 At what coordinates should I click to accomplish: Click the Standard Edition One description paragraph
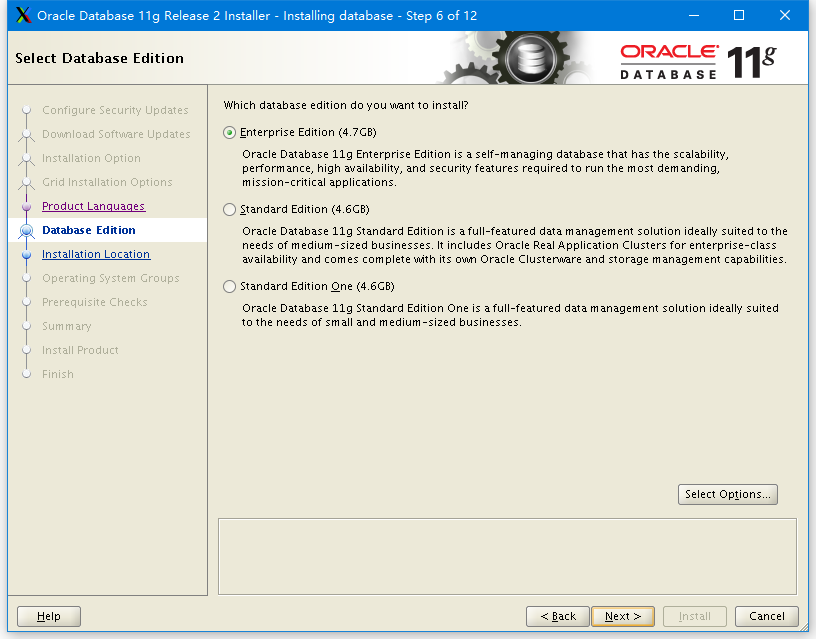[x=510, y=315]
